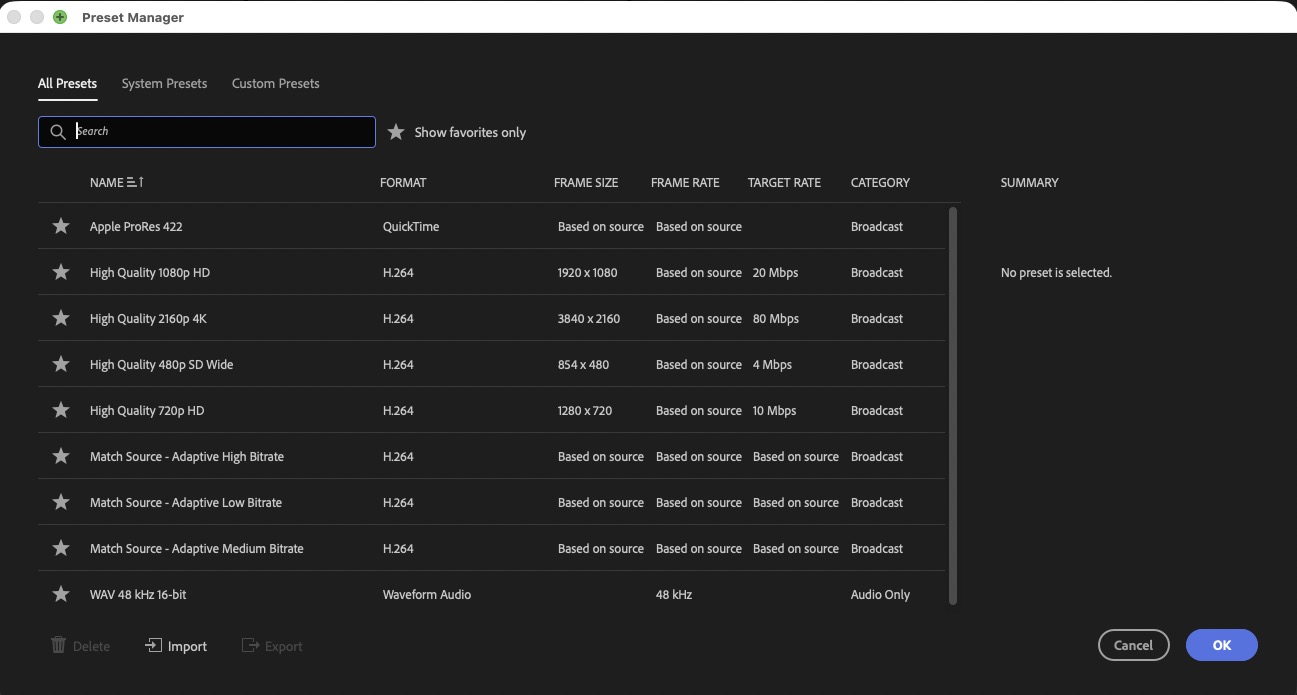Click the Audio Only category cell

click(880, 594)
